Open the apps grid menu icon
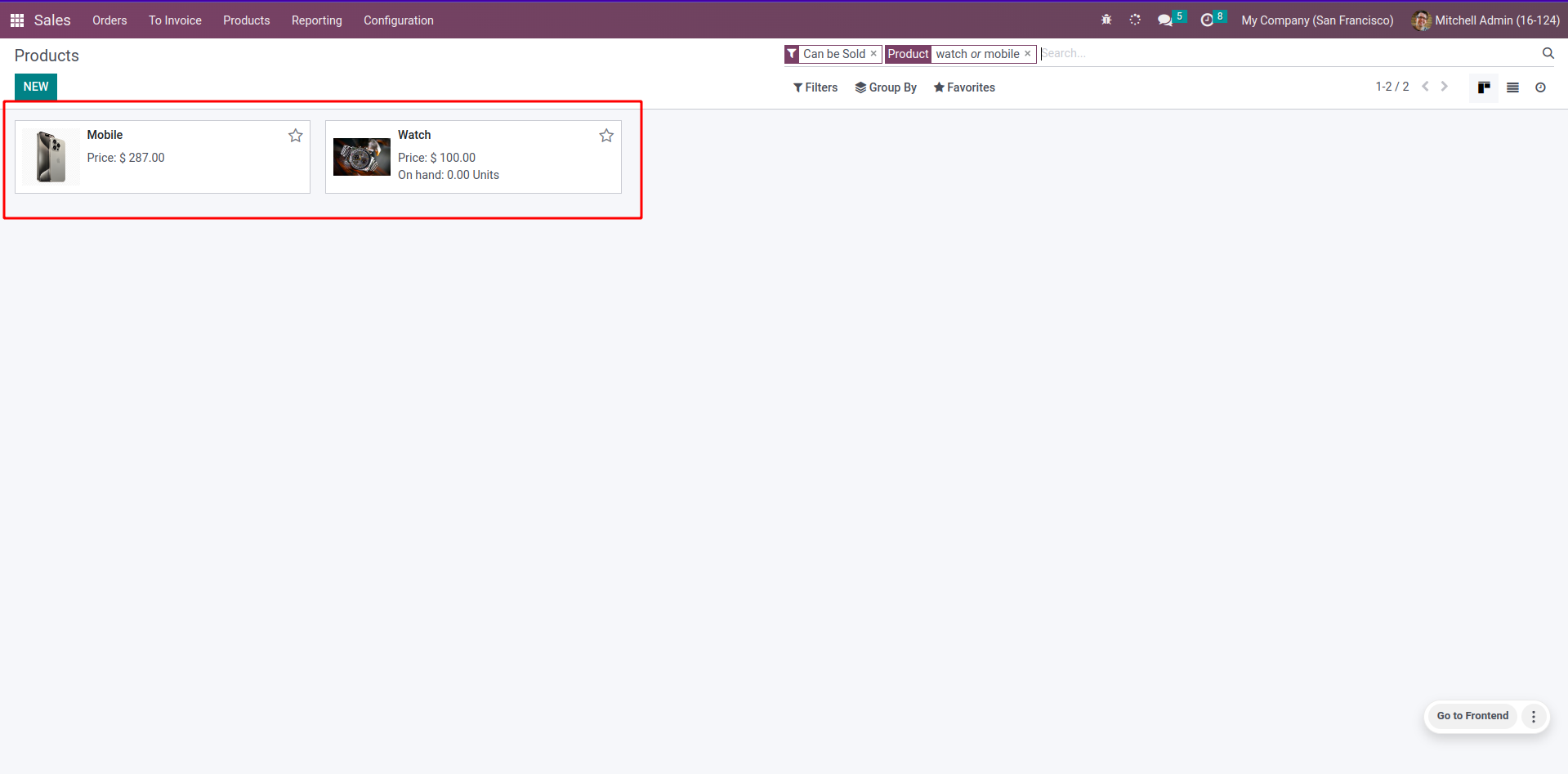 17,20
